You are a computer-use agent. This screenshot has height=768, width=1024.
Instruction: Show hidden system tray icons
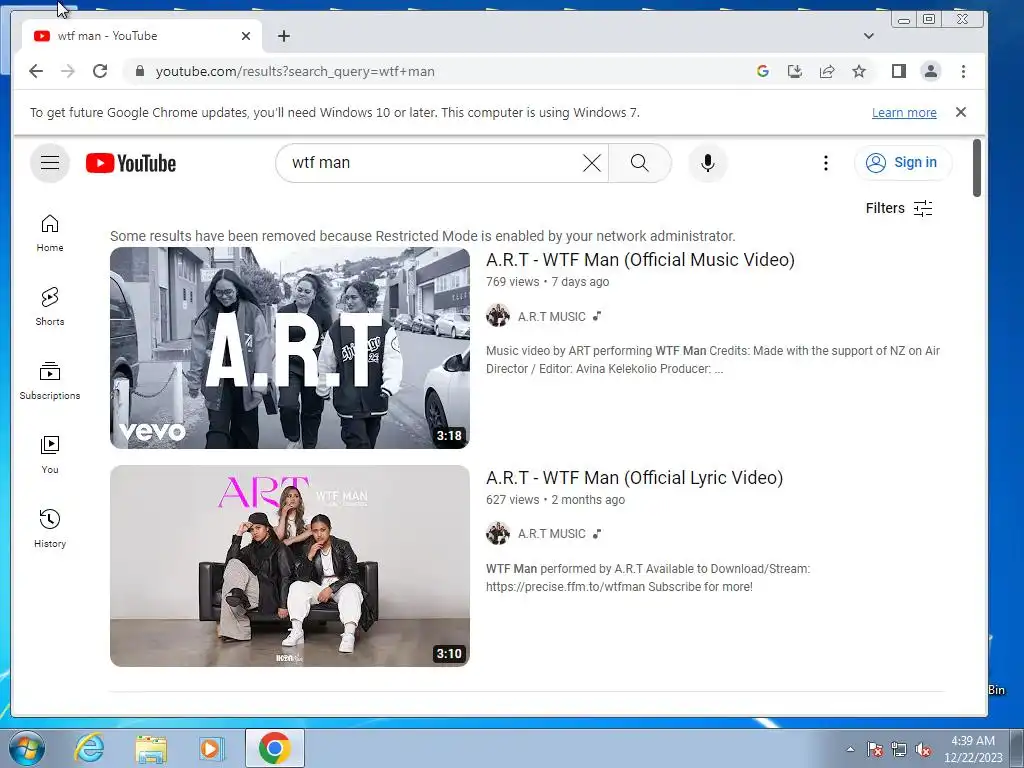pos(850,749)
